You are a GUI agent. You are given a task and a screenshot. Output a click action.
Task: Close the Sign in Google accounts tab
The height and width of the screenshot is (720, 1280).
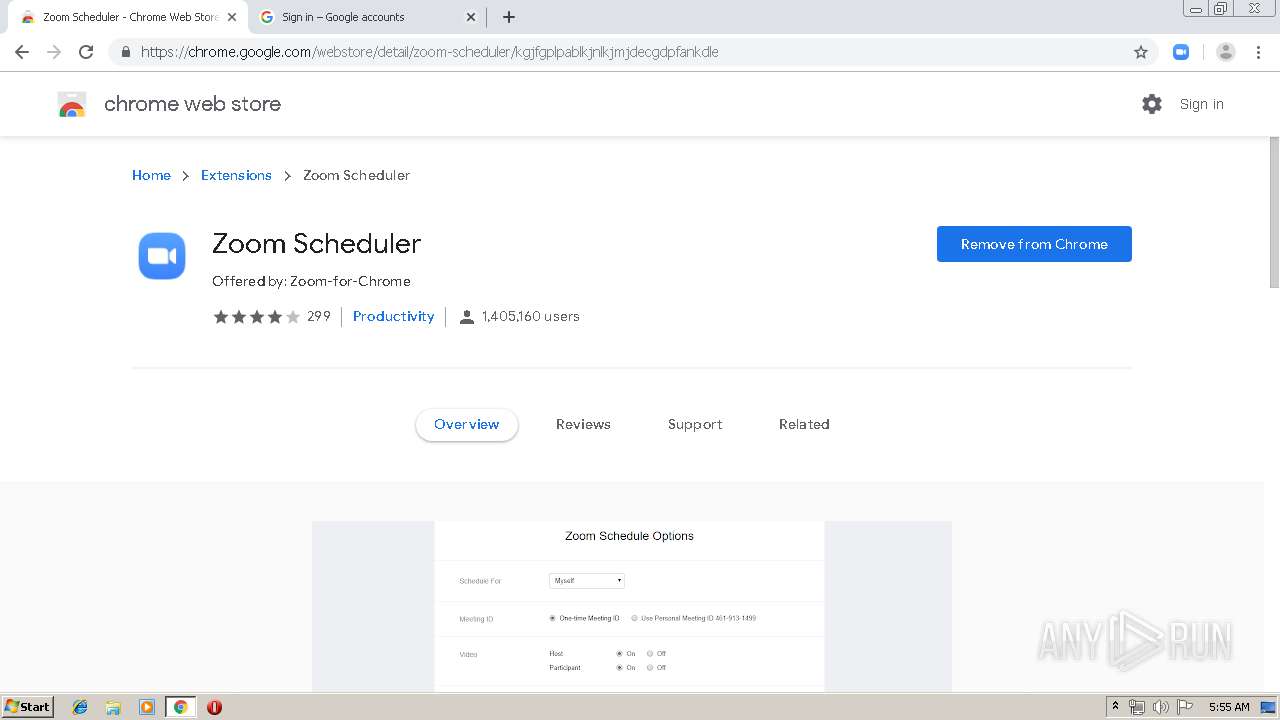pyautogui.click(x=471, y=17)
